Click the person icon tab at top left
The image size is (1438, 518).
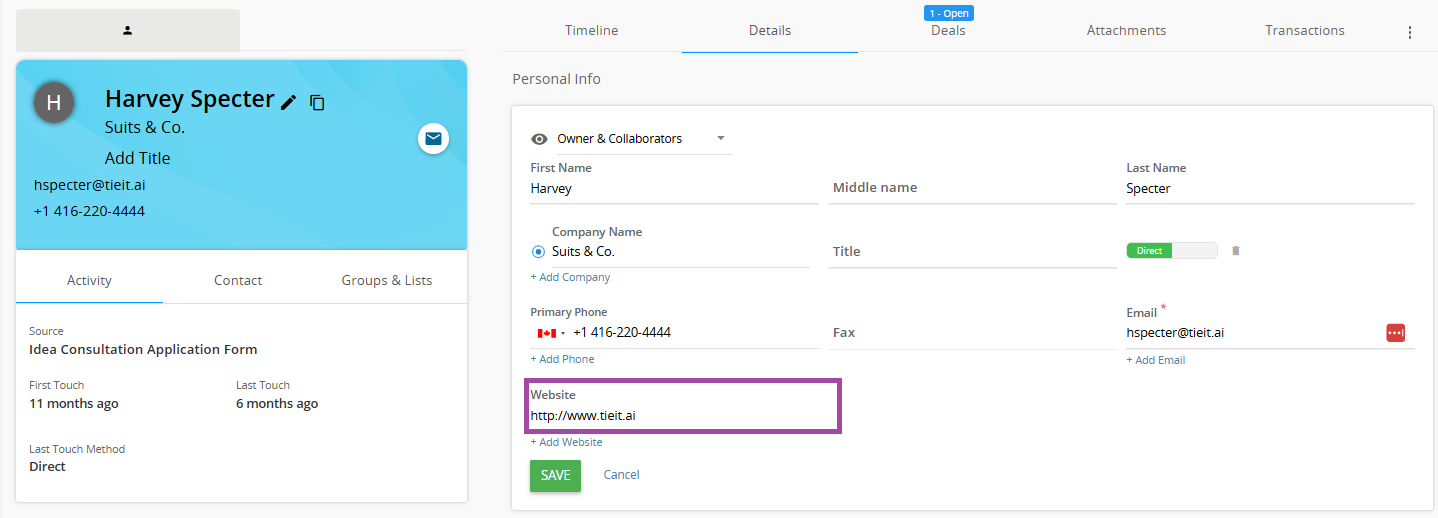coord(128,30)
